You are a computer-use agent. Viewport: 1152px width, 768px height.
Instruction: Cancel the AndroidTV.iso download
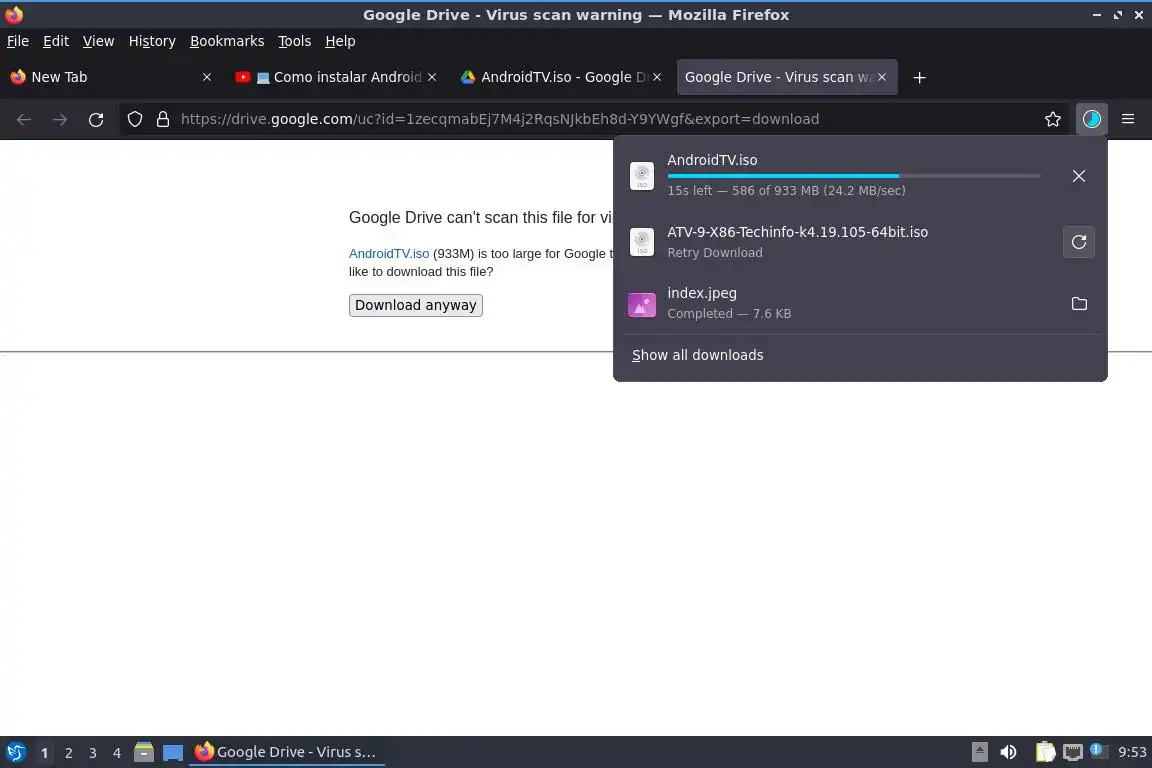[1079, 176]
